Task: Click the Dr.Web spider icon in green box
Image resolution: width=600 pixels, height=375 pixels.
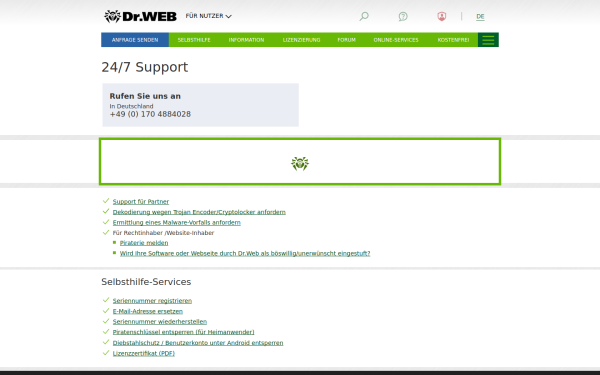Action: point(300,163)
